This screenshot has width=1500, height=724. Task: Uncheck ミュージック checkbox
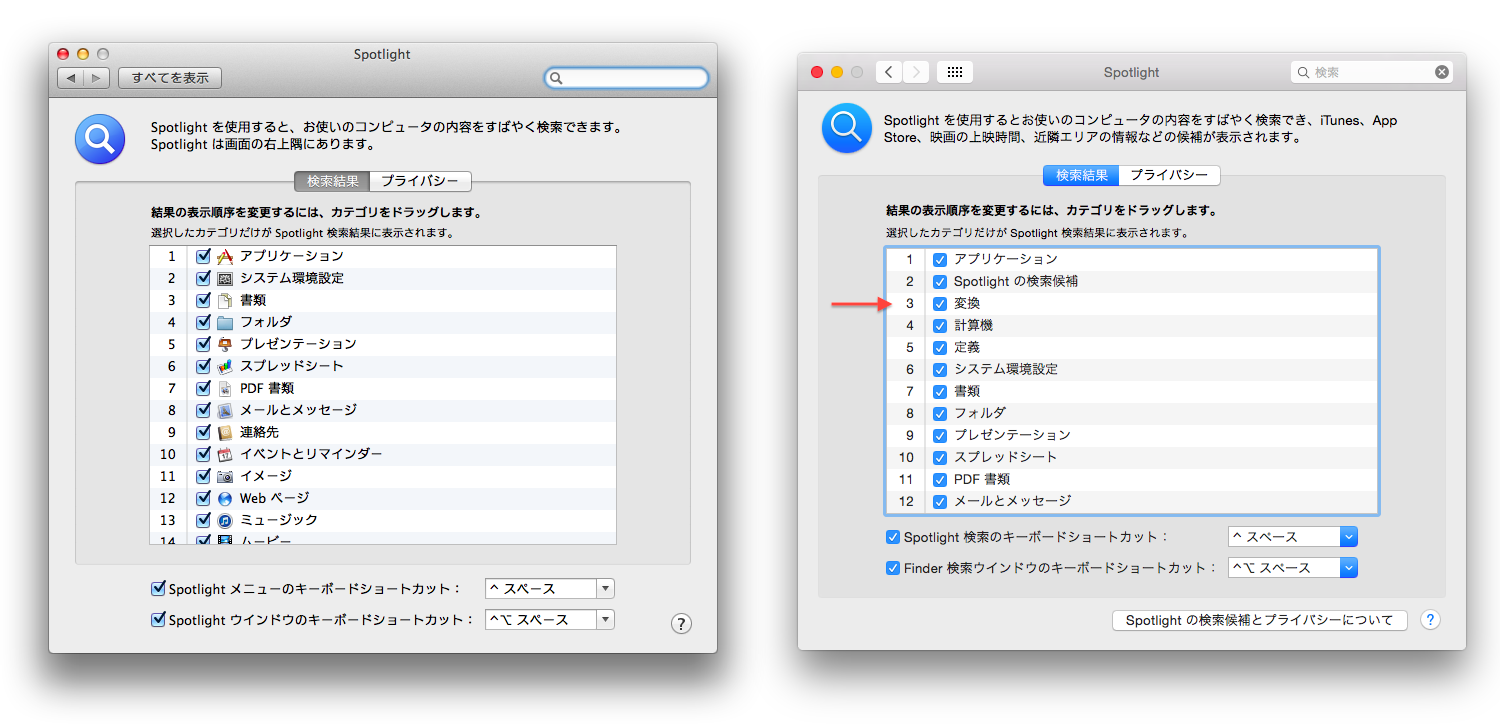(x=204, y=521)
